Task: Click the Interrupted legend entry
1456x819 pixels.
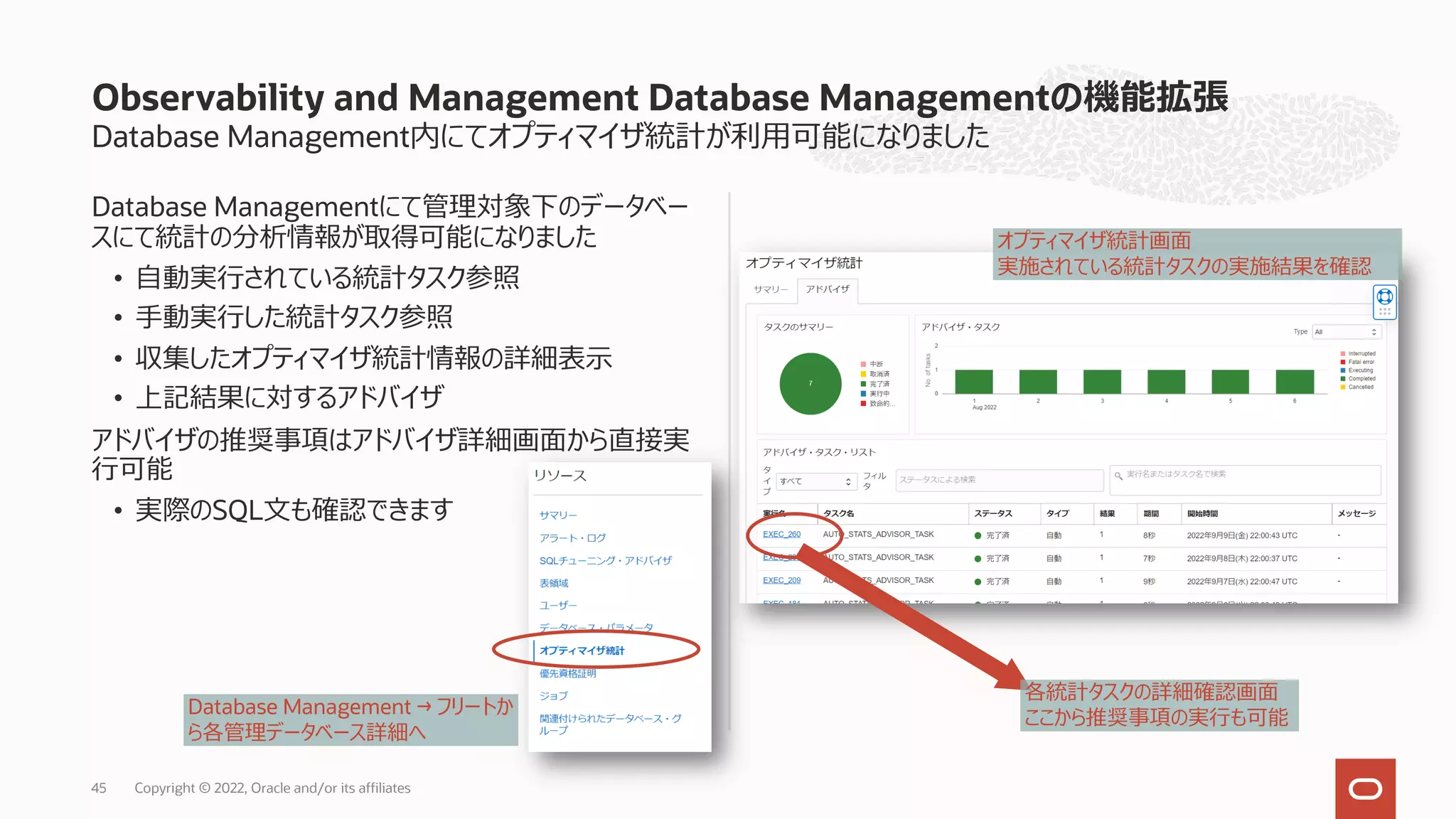Action: tap(1358, 353)
